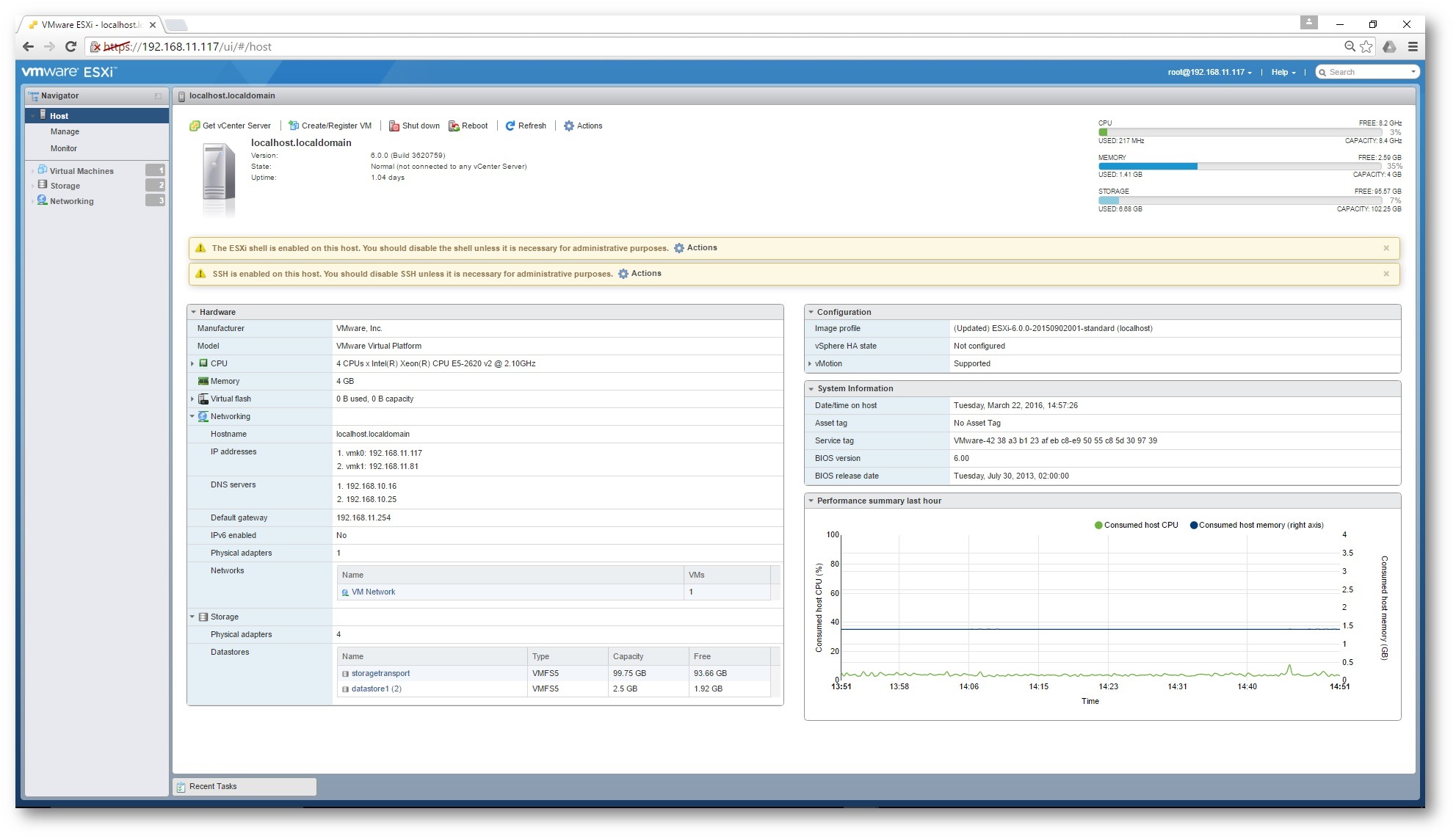This screenshot has height=839, width=1456.
Task: Collapse Performance summary last hour panel
Action: point(811,501)
